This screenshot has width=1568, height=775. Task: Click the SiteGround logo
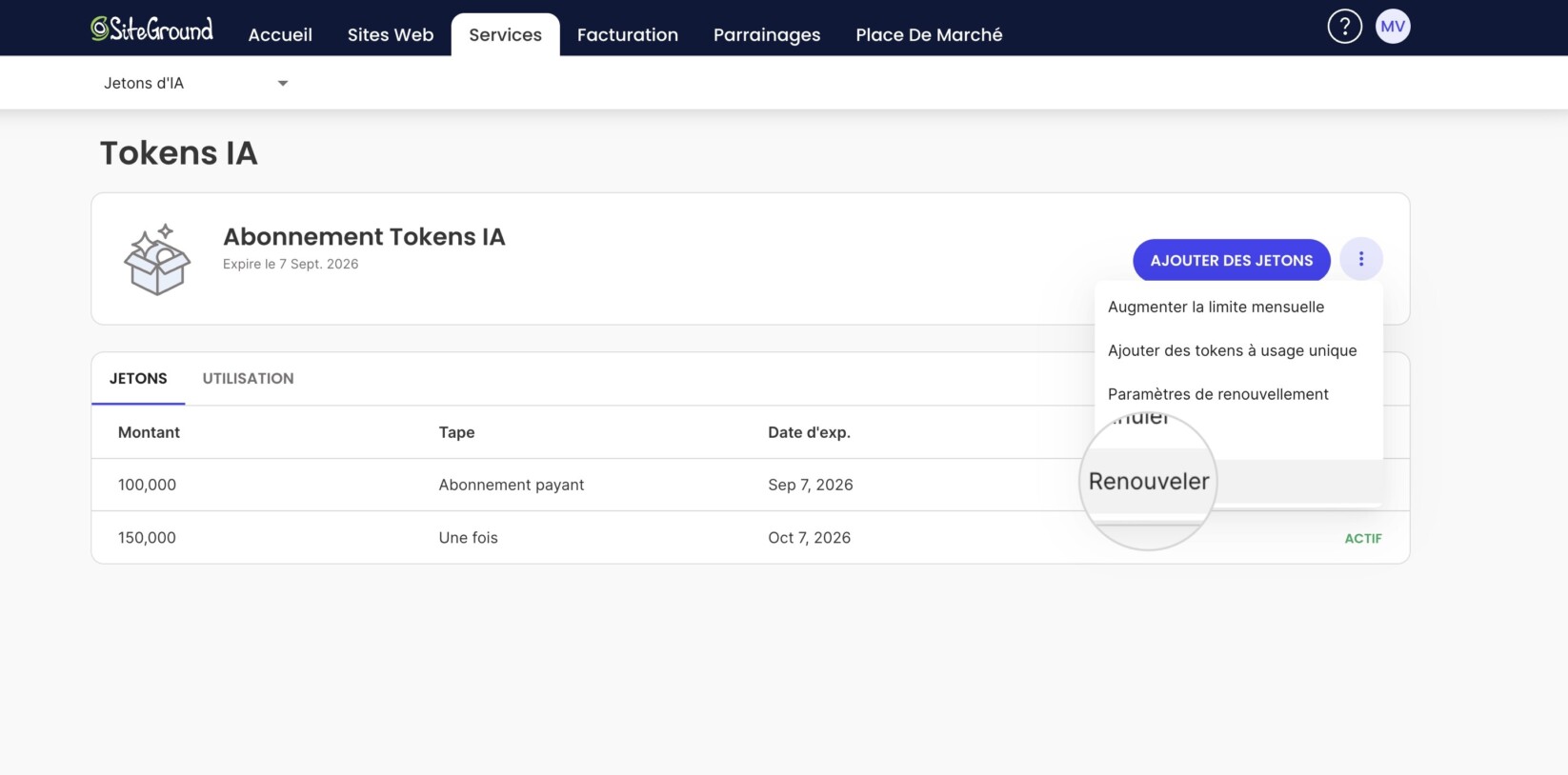pos(152,29)
